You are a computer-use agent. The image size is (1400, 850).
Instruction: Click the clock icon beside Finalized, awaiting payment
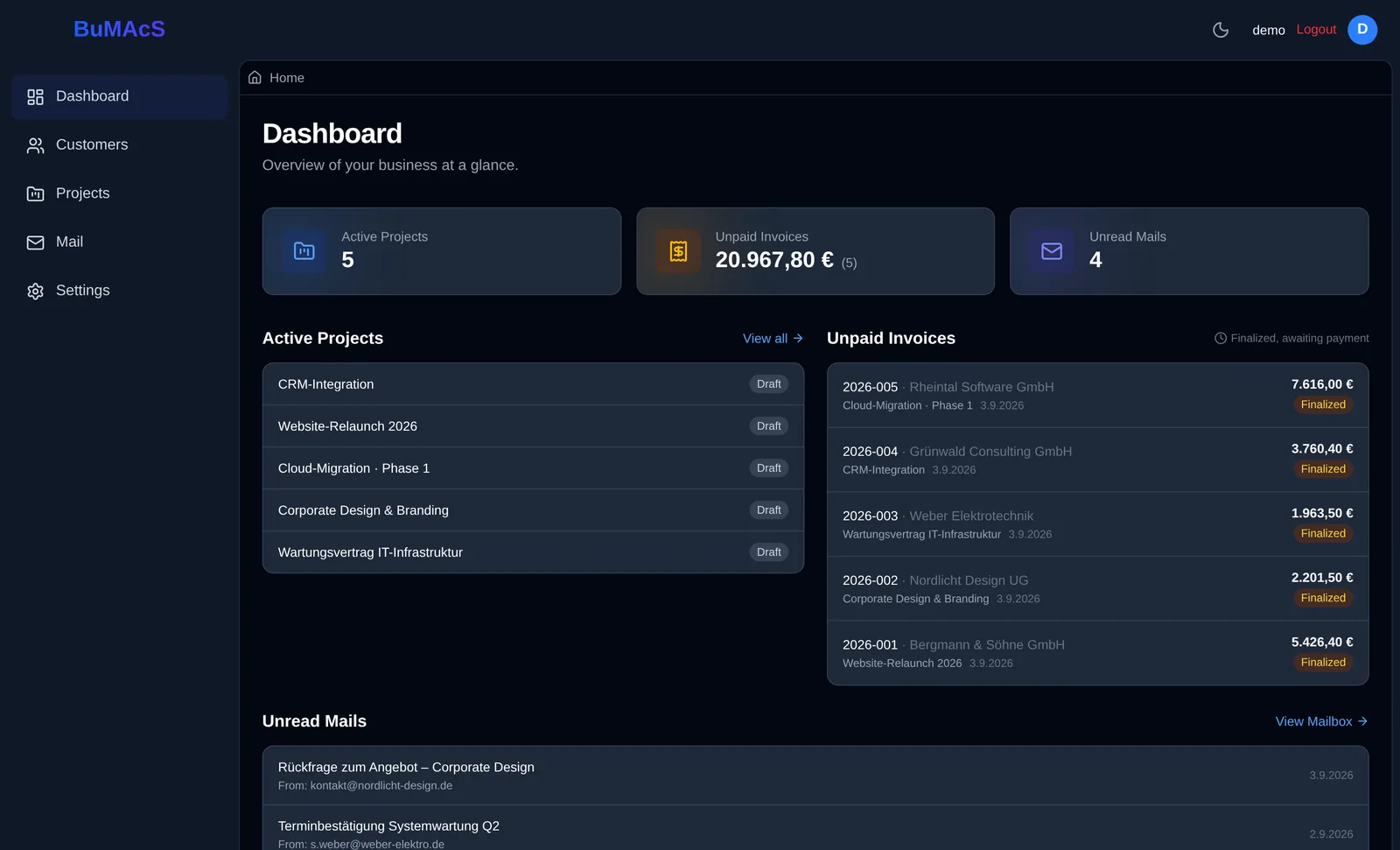coord(1221,338)
